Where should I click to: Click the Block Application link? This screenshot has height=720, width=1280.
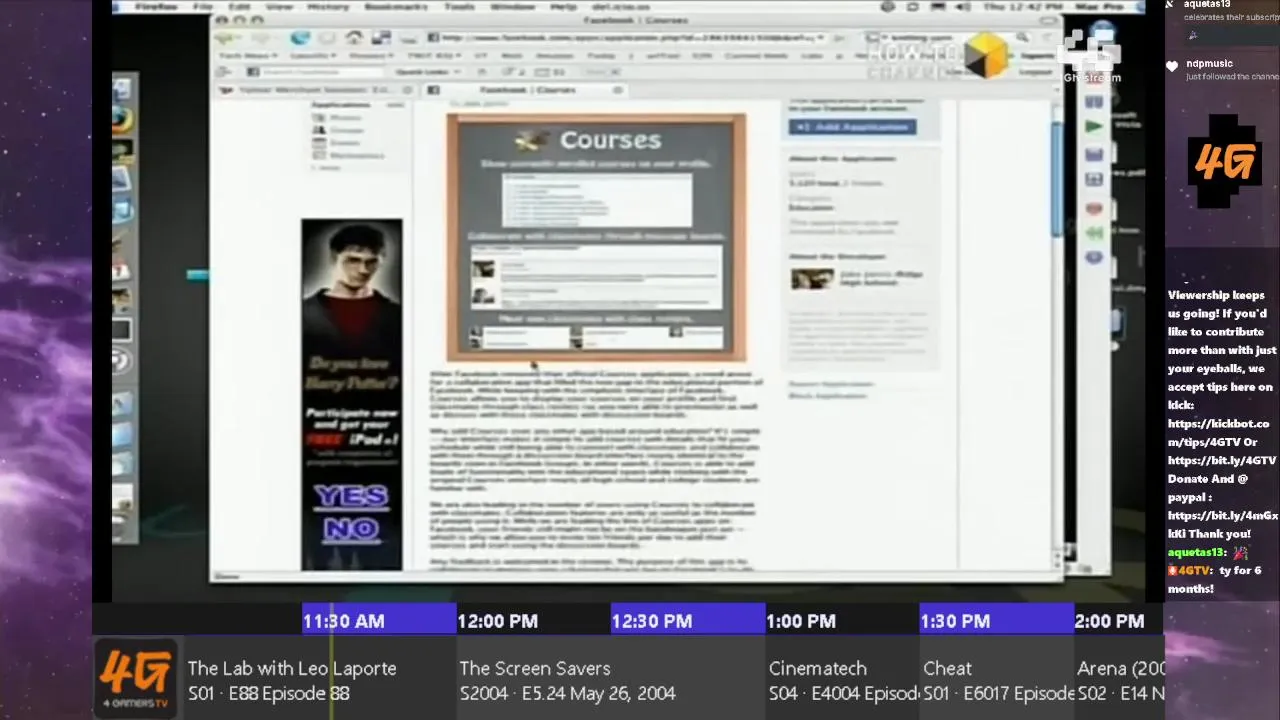828,395
